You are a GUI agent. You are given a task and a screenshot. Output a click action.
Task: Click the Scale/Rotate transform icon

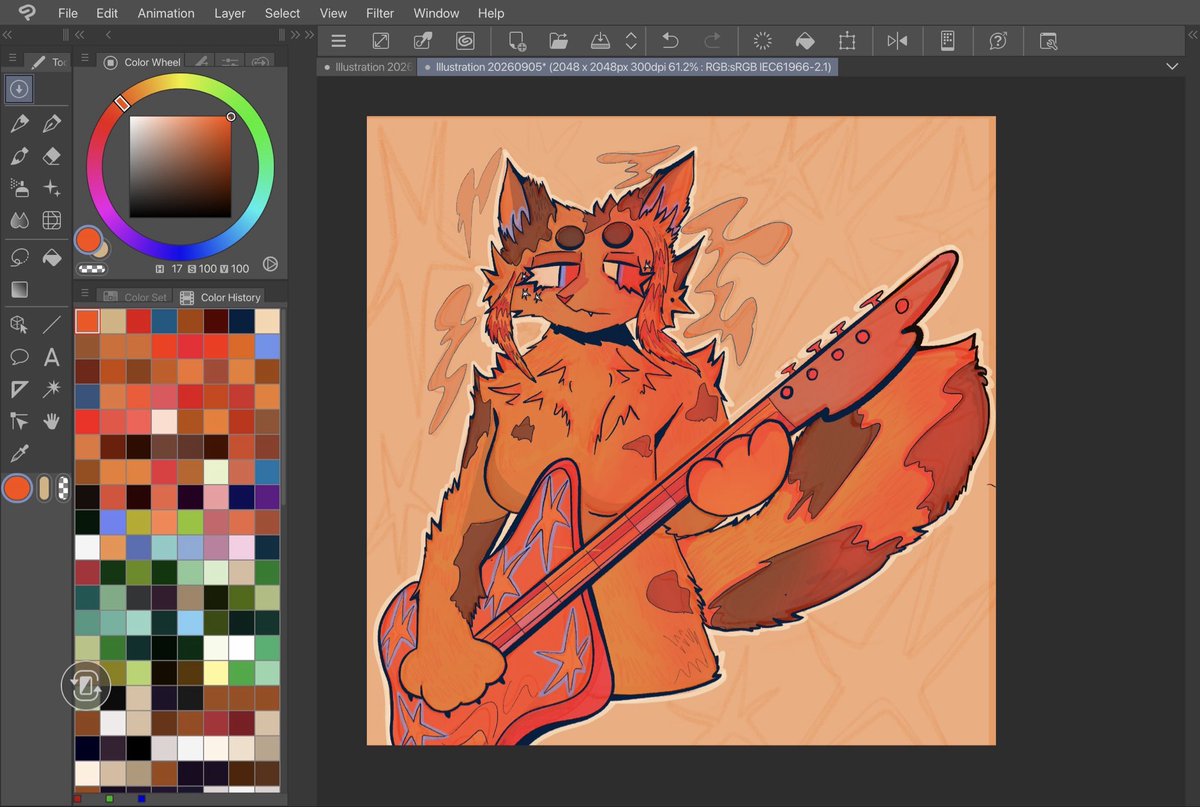pos(847,41)
